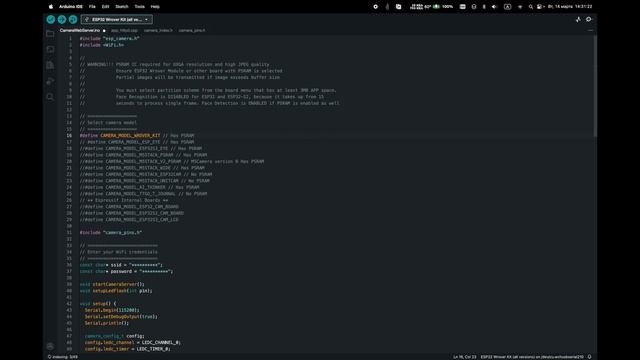Click the CAMERA_MODEL_M5STACK_WIDE commented define line
The width and height of the screenshot is (640, 360).
(x=142, y=168)
